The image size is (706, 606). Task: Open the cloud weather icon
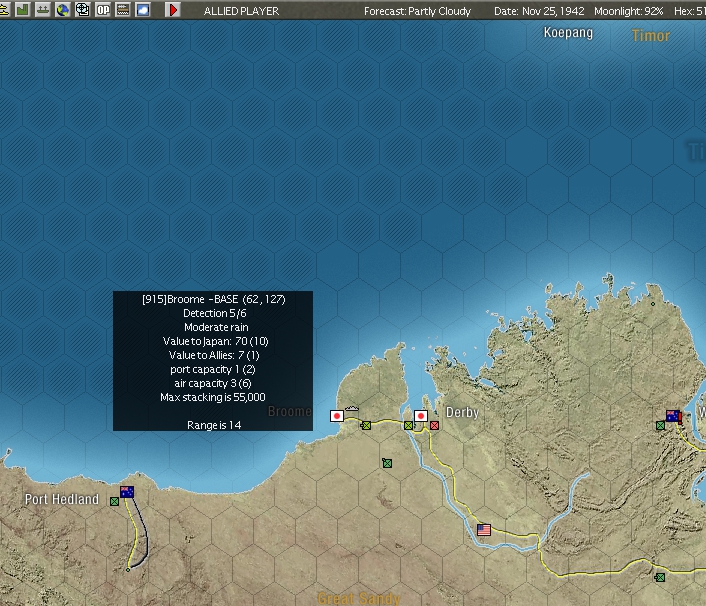(x=143, y=9)
